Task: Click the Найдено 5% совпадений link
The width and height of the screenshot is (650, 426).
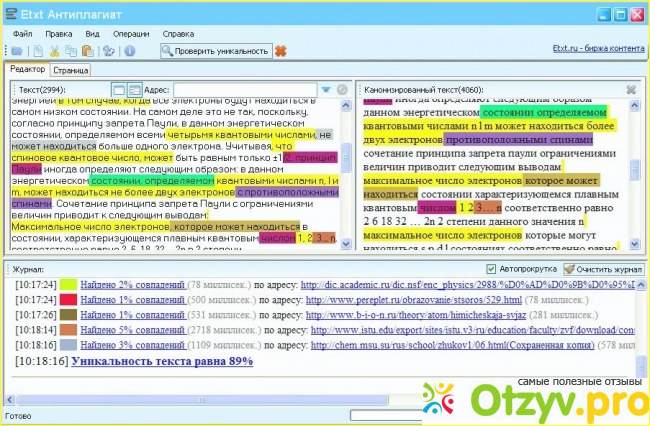Action: 132,329
